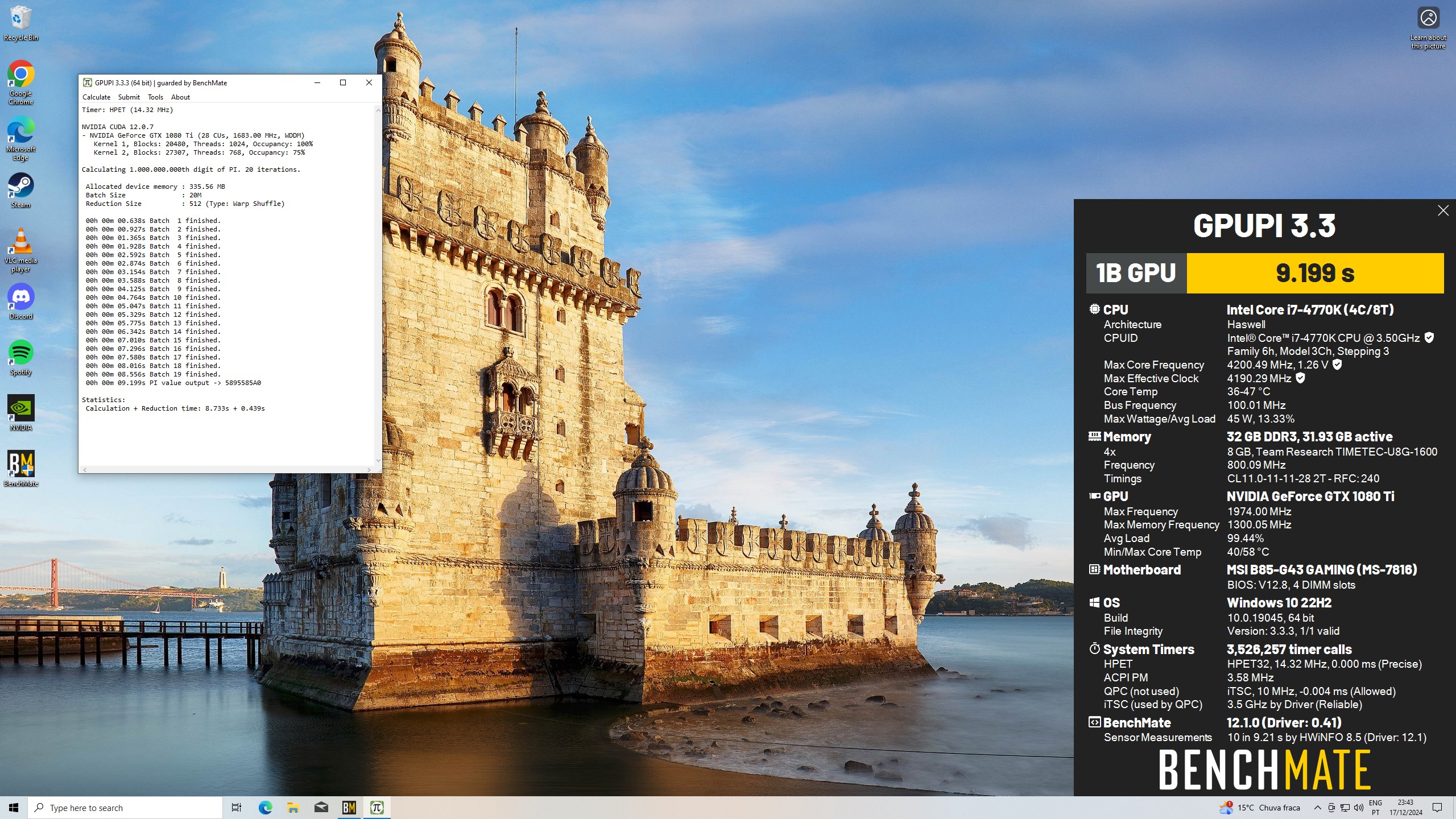Viewport: 1456px width, 819px height.
Task: Select the Steam desktop icon
Action: (20, 191)
